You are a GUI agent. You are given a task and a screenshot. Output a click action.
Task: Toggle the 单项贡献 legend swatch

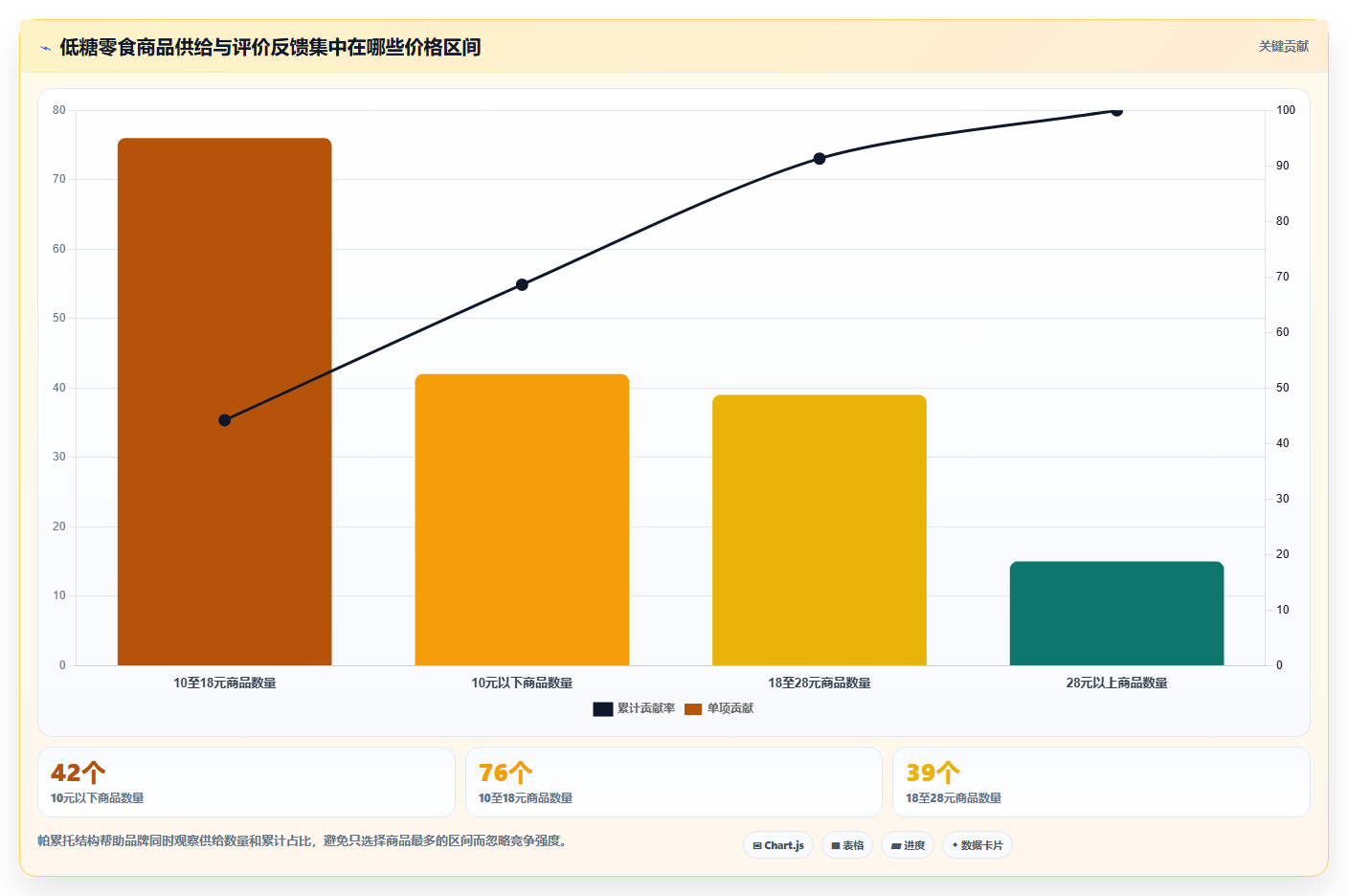(693, 709)
